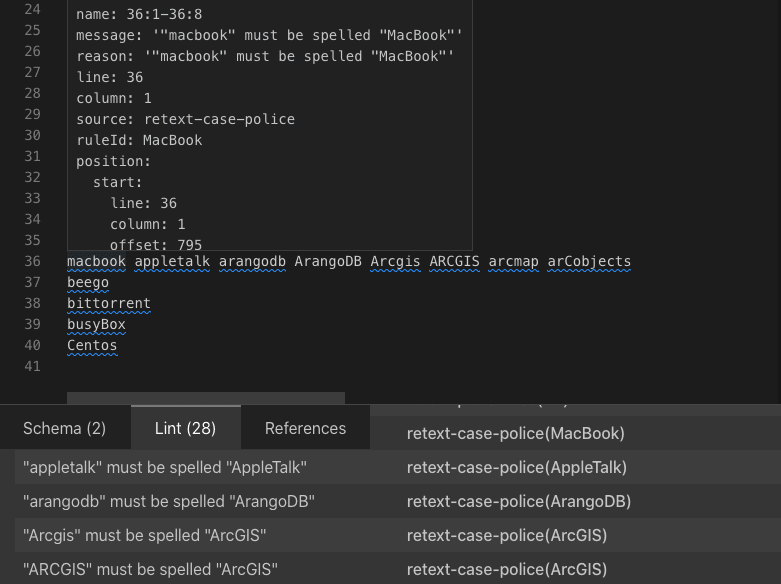Click the beego word on line 37
The height and width of the screenshot is (584, 781).
[88, 282]
